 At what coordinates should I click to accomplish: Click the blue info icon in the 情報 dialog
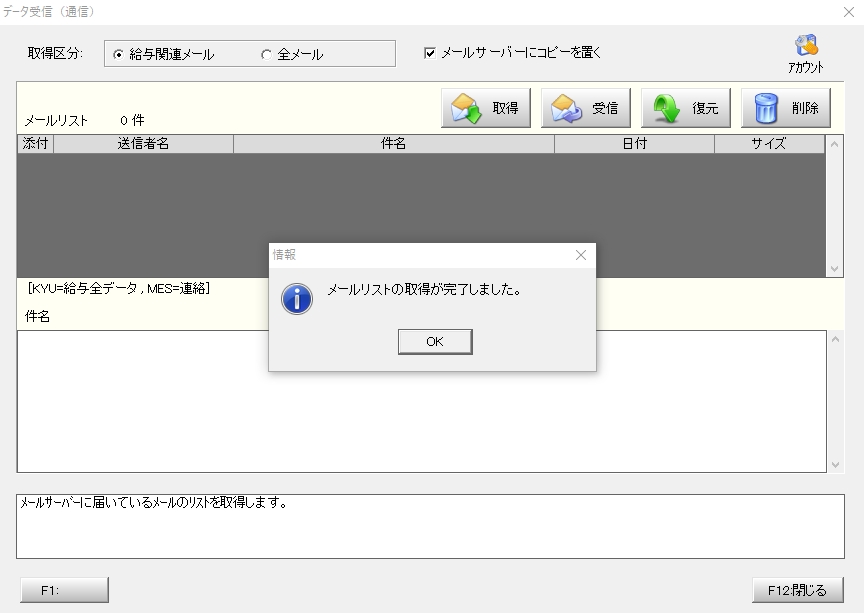pos(297,299)
